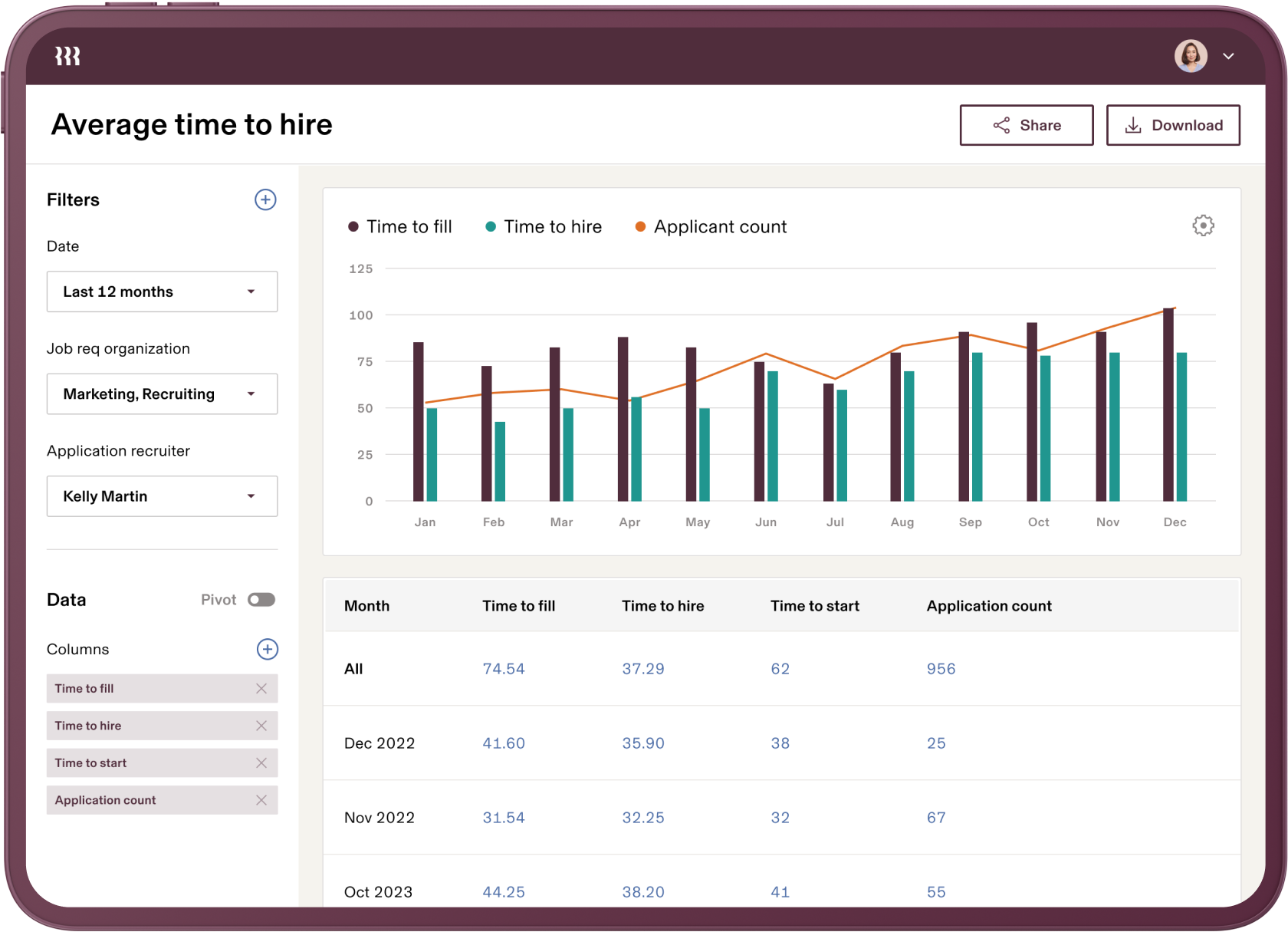Remove the Time to start column
The width and height of the screenshot is (1288, 932).
tap(261, 762)
